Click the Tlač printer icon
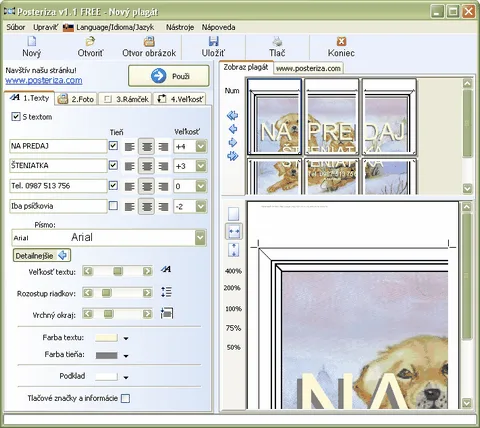This screenshot has height=428, width=480. 277,41
